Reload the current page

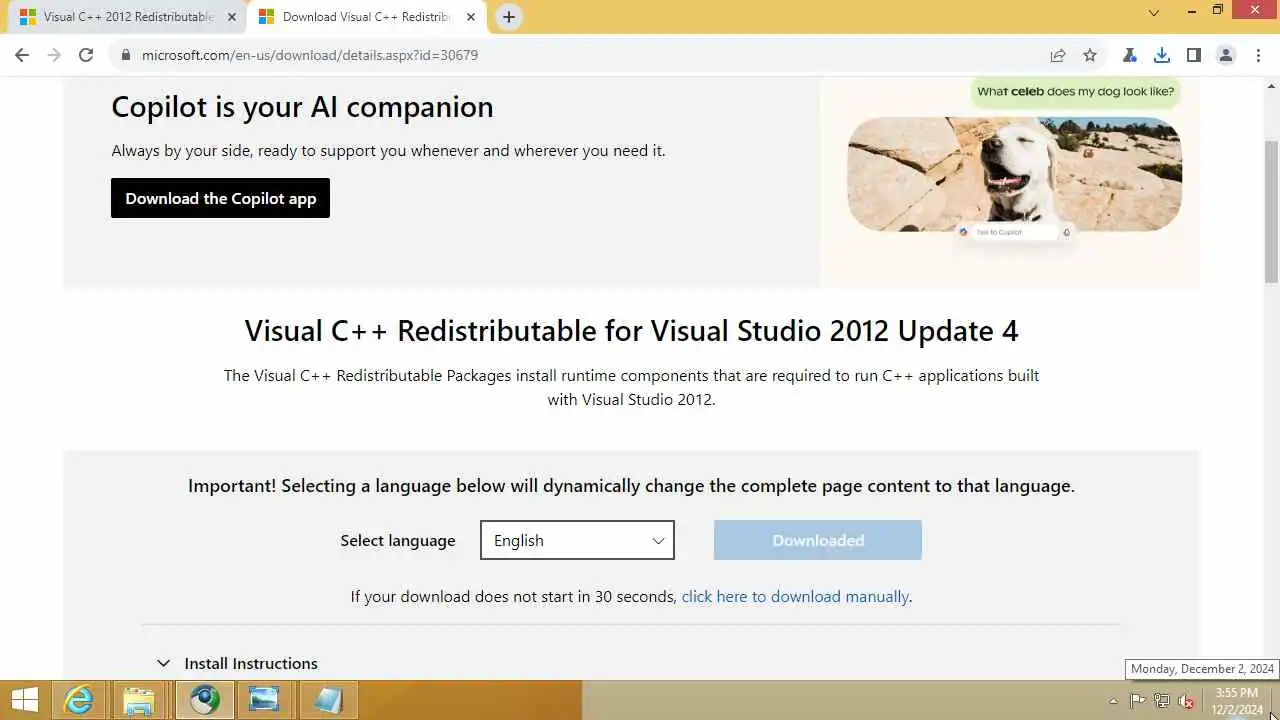pos(86,55)
